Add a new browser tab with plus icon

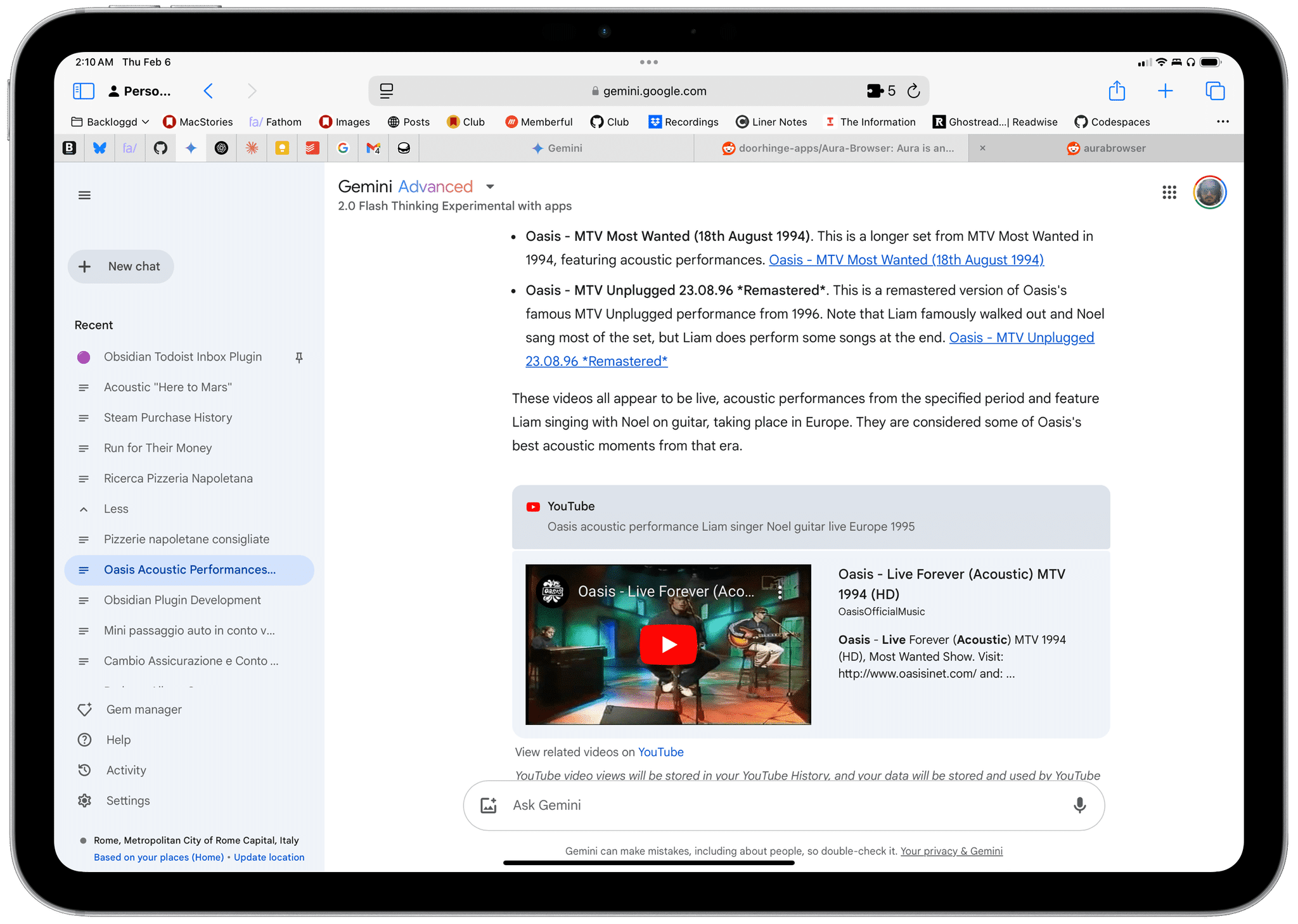[1165, 91]
